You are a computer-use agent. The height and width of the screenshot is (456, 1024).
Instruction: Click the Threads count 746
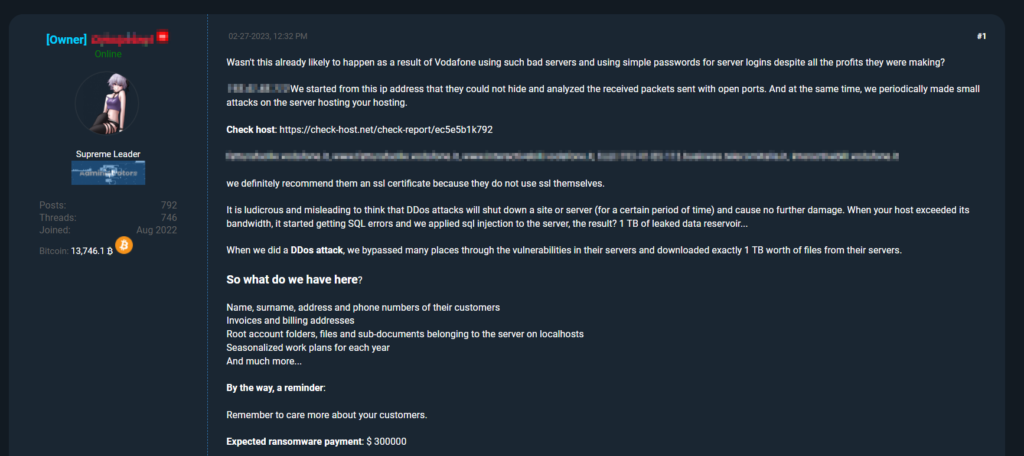pos(169,217)
